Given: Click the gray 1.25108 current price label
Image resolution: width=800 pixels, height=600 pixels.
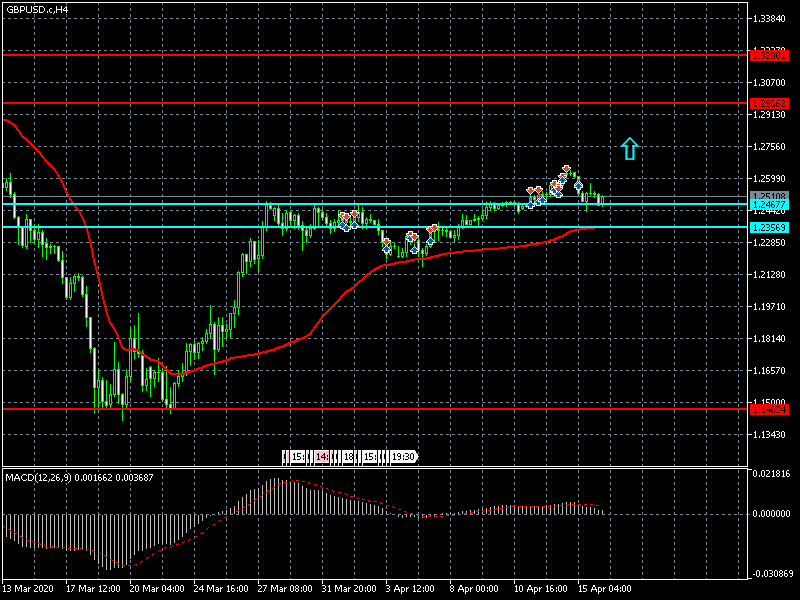Looking at the screenshot, I should point(769,196).
